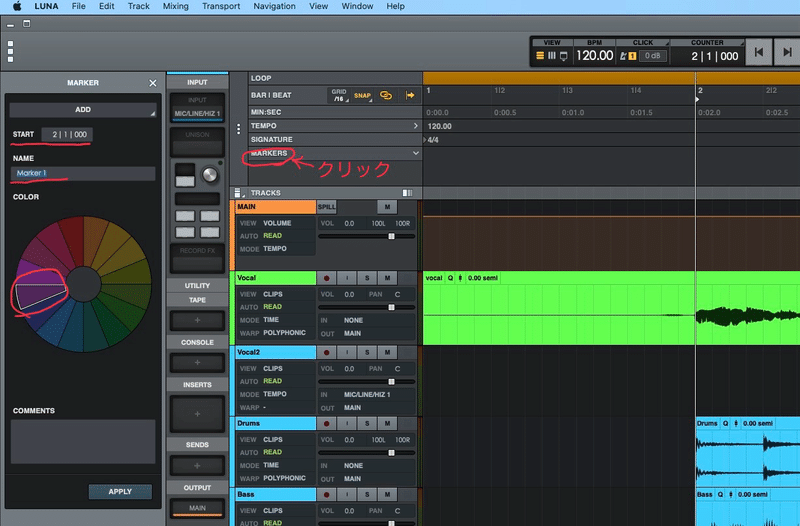Viewport: 800px width, 526px height.
Task: Record-arm the Drums track
Action: coord(327,423)
